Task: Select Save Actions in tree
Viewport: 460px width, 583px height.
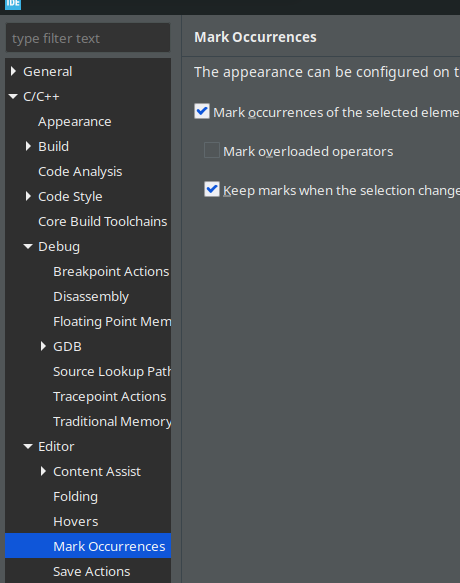Action: (x=92, y=571)
